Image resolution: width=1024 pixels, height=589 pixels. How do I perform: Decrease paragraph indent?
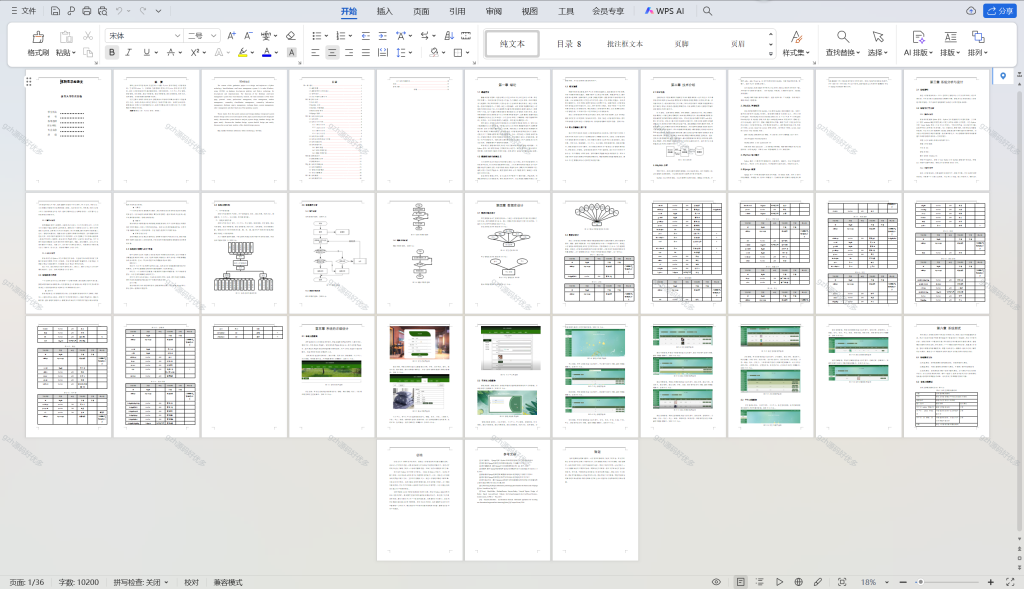click(x=366, y=36)
